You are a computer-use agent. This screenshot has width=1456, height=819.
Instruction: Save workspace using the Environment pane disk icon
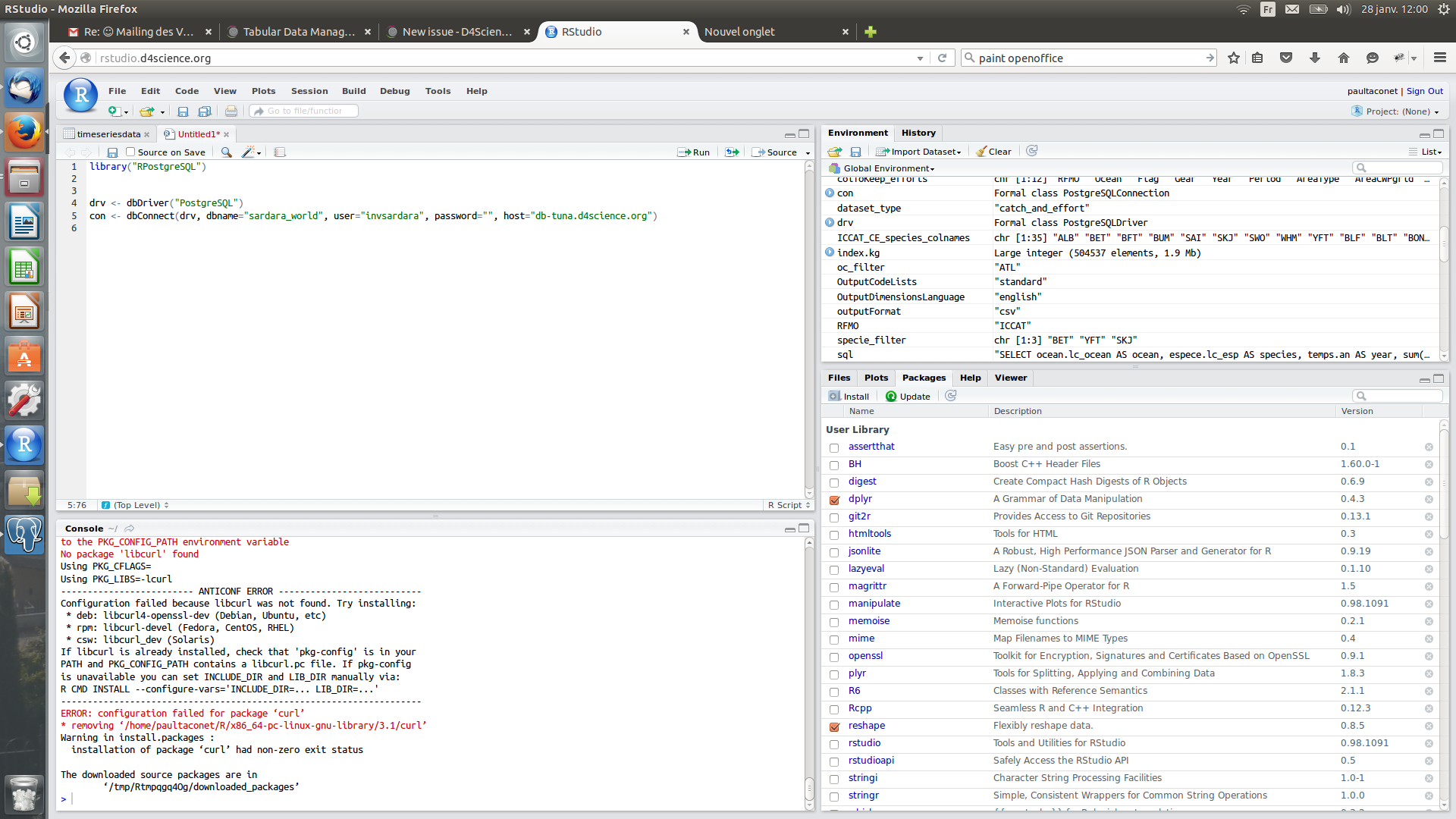855,152
